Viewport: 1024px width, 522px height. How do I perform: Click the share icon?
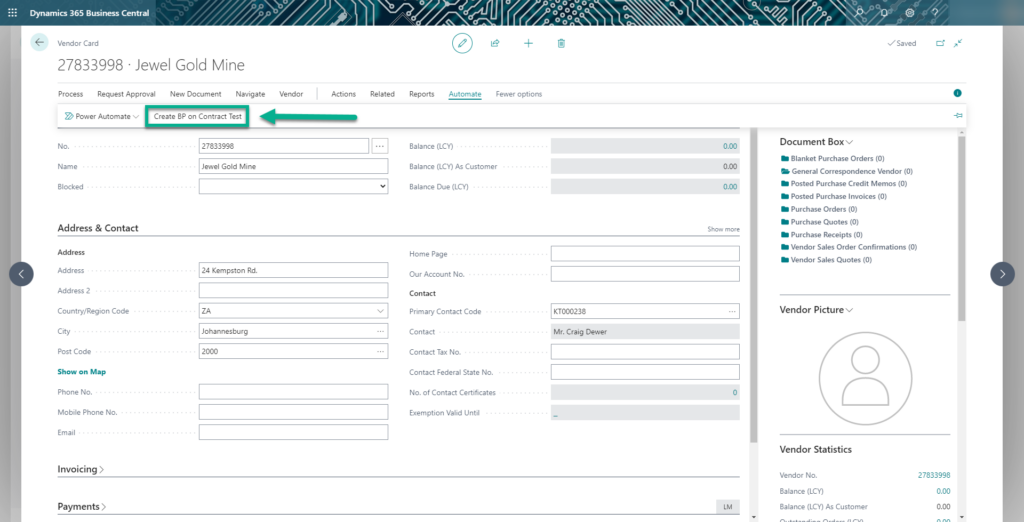pyautogui.click(x=495, y=43)
